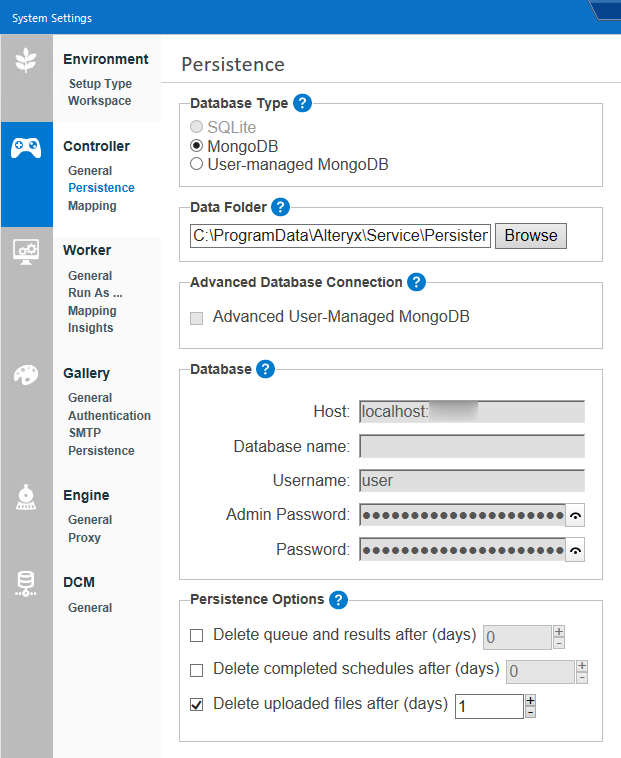The height and width of the screenshot is (758, 621).
Task: Increase completed schedules days value
Action: (x=582, y=666)
